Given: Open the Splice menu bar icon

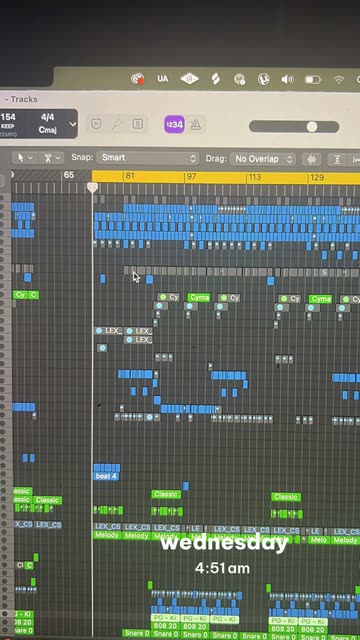Looking at the screenshot, I should pyautogui.click(x=216, y=79).
